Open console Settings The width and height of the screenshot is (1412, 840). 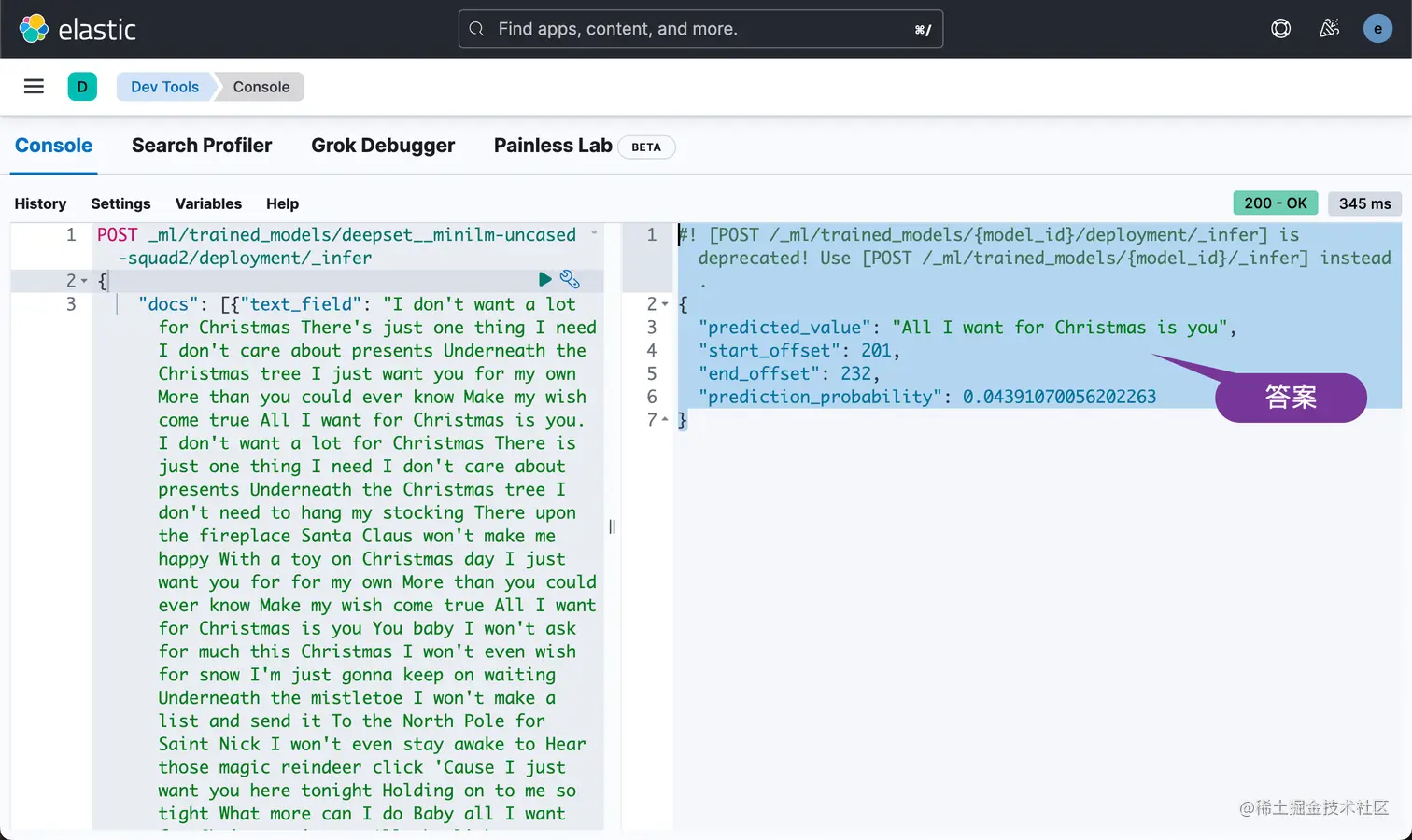pyautogui.click(x=120, y=203)
